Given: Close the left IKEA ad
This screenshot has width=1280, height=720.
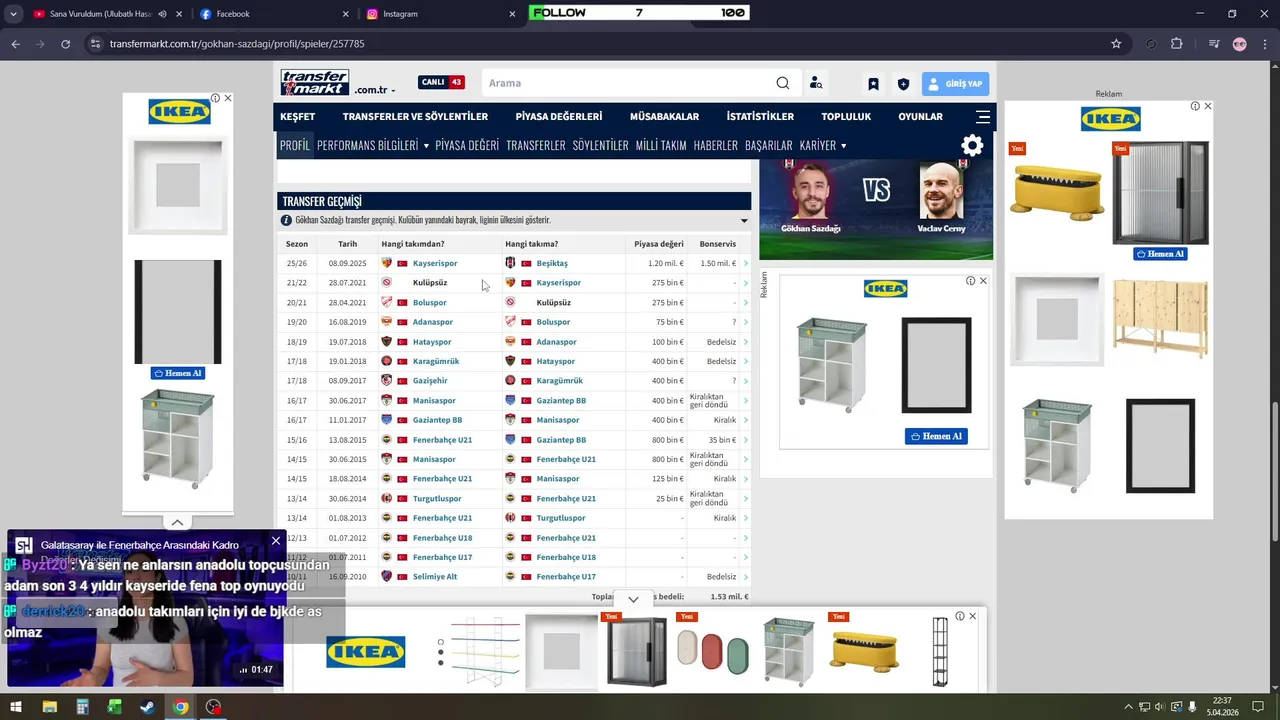Looking at the screenshot, I should pos(228,98).
